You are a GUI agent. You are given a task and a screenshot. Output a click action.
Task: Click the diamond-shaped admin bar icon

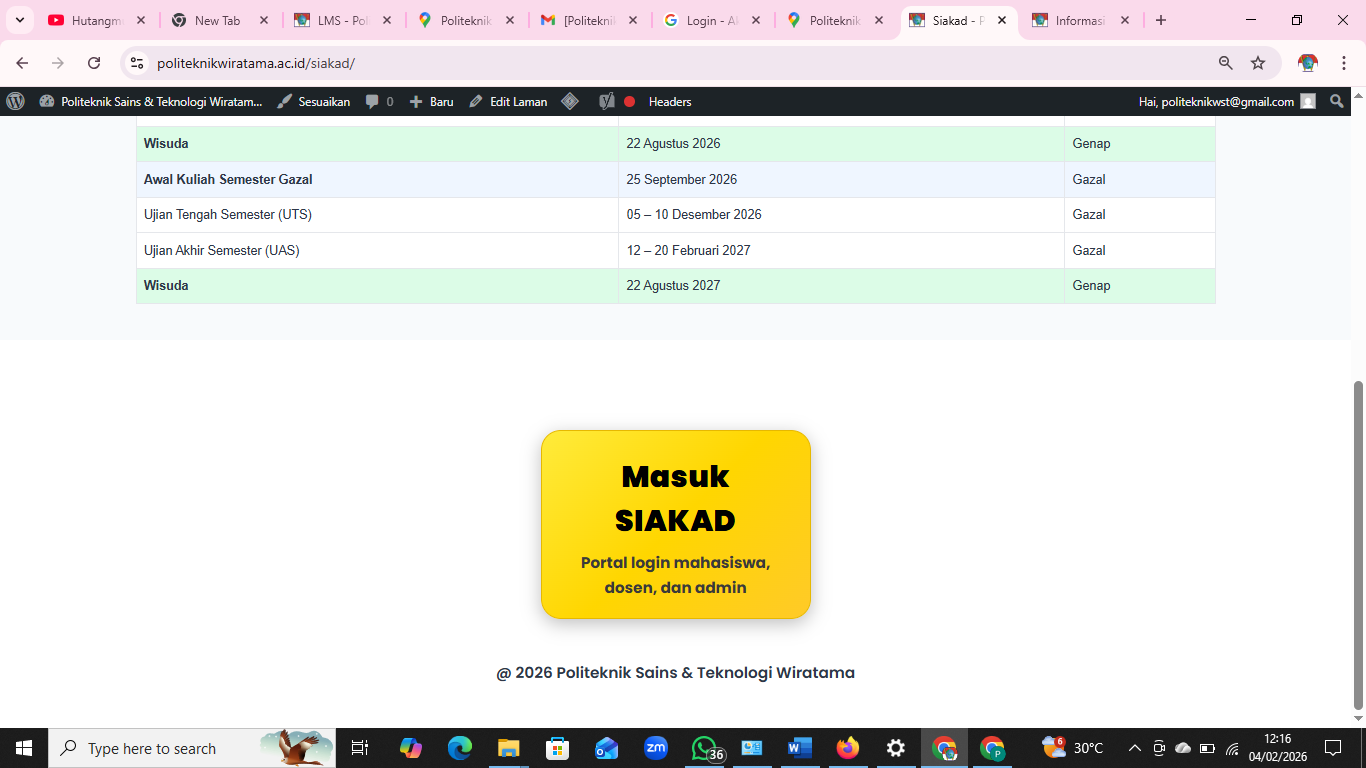pyautogui.click(x=570, y=101)
